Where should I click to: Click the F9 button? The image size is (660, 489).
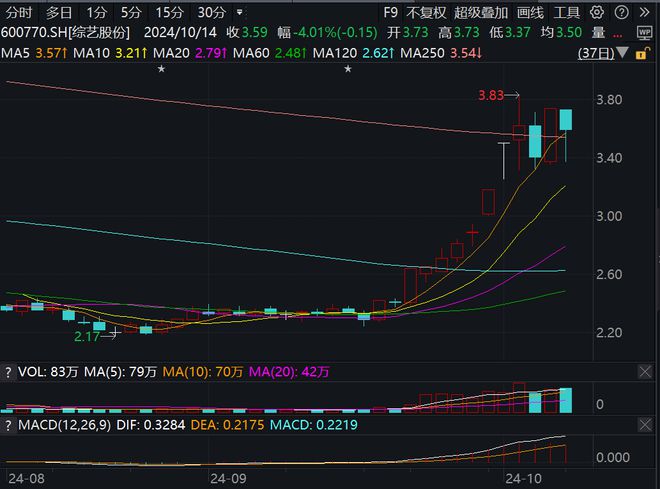click(x=391, y=12)
